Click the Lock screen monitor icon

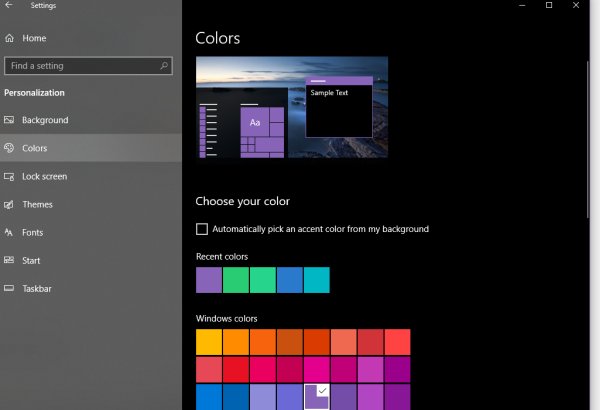coord(9,176)
